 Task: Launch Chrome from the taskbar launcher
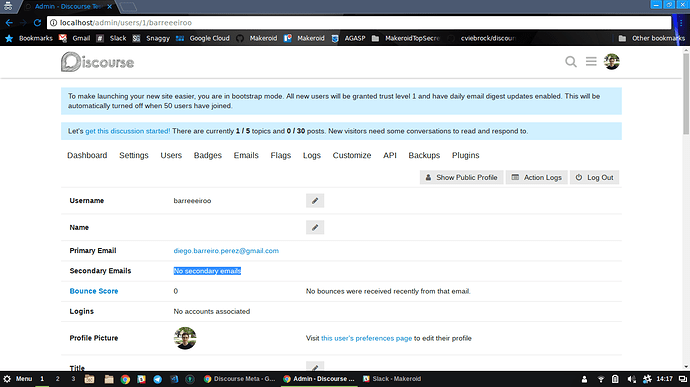125,379
